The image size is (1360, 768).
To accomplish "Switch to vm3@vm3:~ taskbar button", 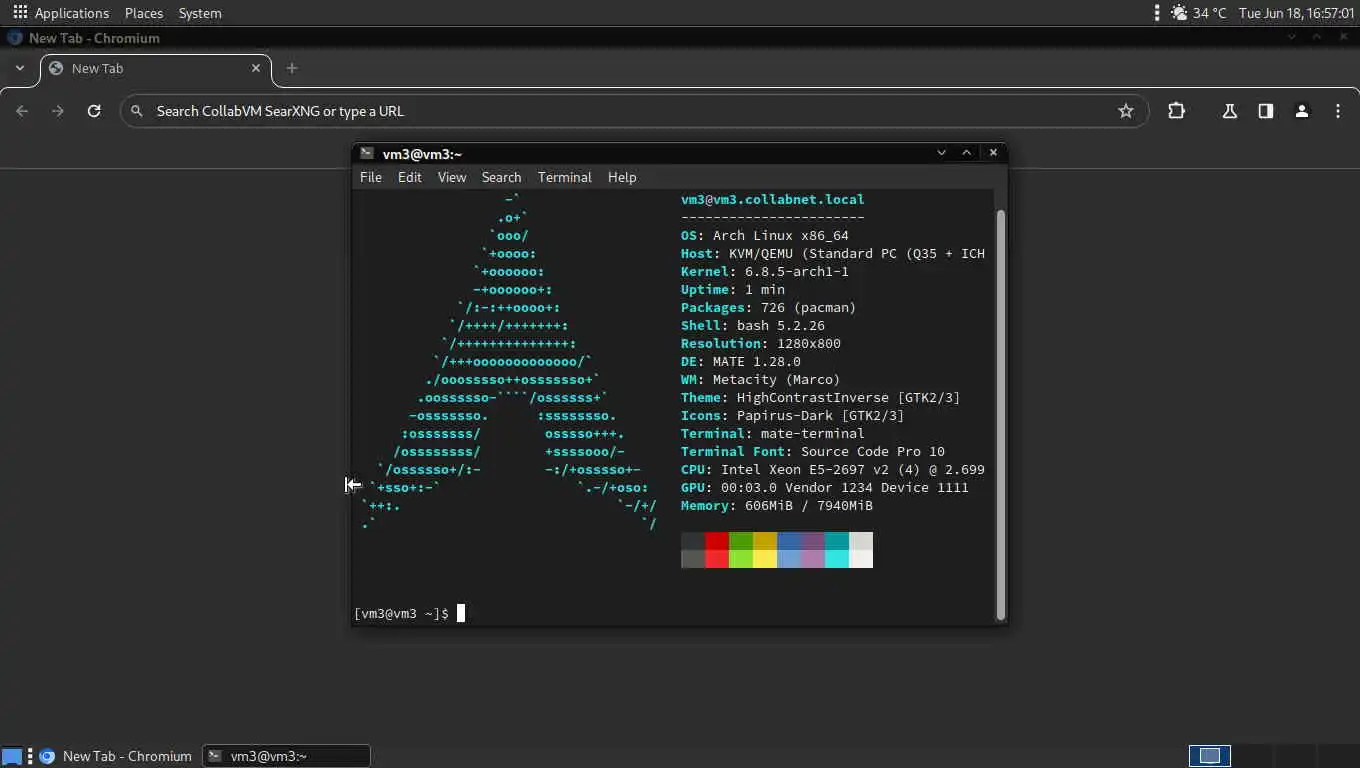I will 286,756.
